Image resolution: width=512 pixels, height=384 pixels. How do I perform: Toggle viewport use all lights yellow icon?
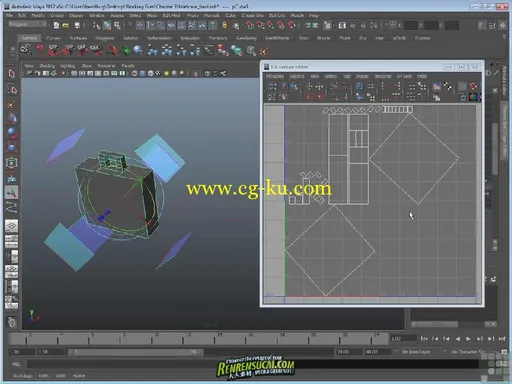166,73
